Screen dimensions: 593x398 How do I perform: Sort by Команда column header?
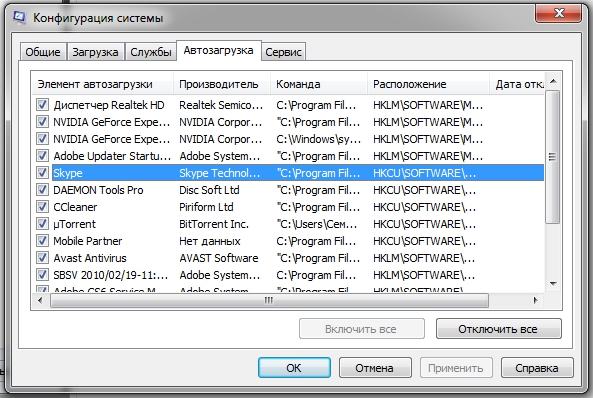319,84
